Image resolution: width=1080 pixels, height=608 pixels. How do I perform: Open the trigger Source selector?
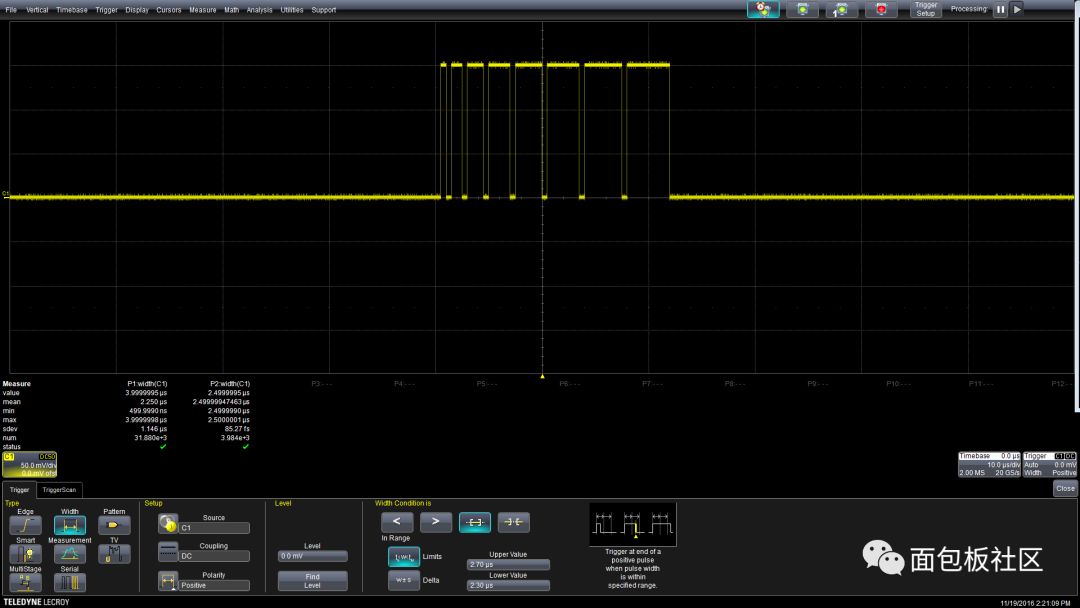pos(213,527)
